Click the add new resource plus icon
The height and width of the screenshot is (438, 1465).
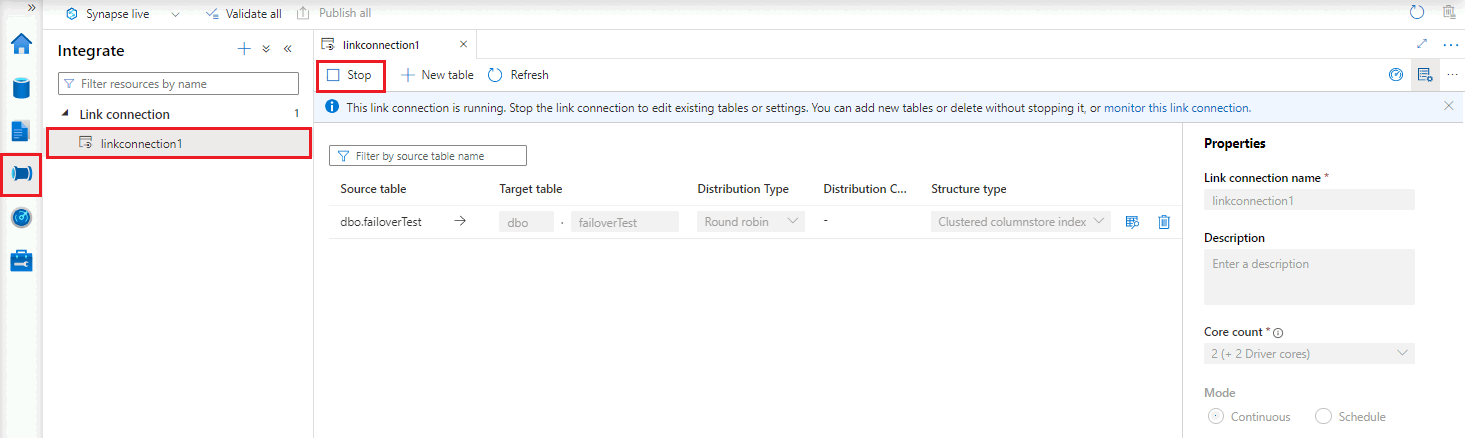[244, 49]
